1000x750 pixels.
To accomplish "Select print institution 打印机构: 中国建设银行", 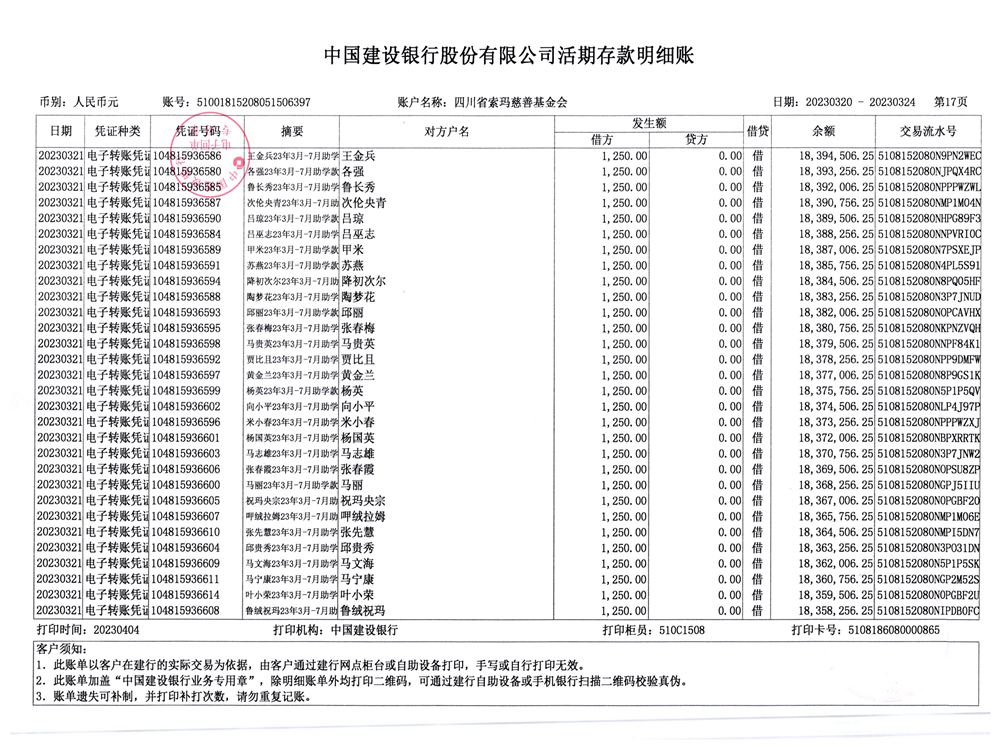I will (x=335, y=630).
